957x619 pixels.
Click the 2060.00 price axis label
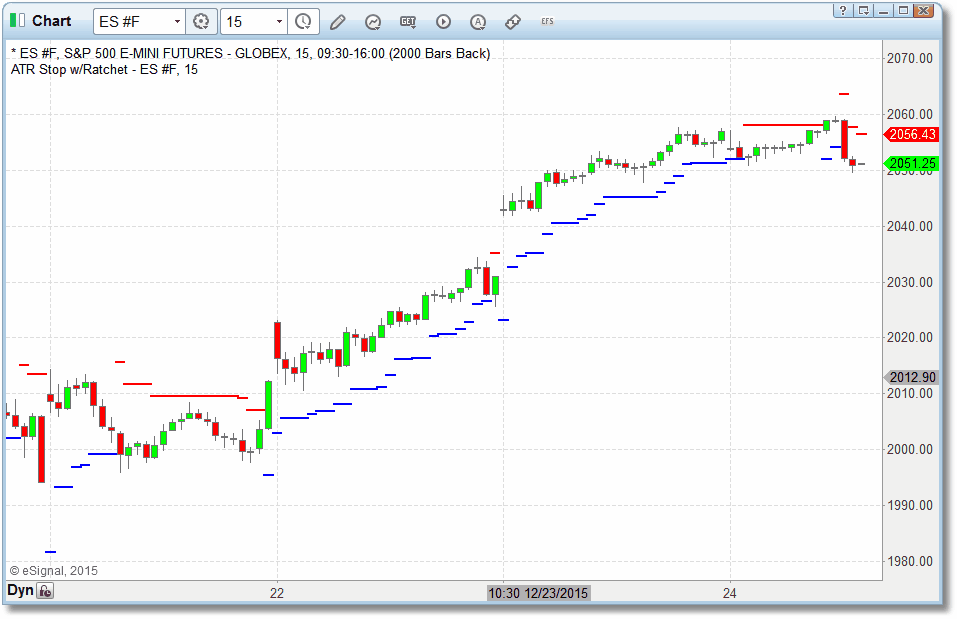pyautogui.click(x=909, y=114)
